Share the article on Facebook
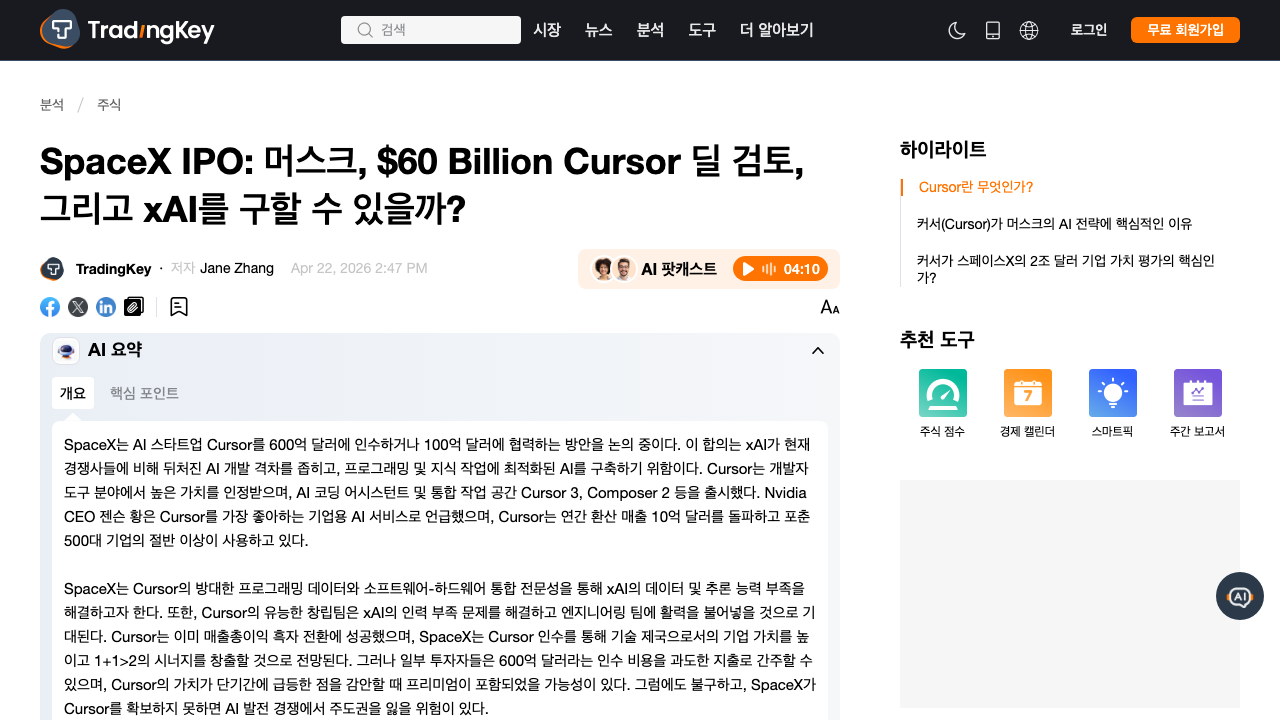Viewport: 1280px width, 720px height. pos(50,307)
